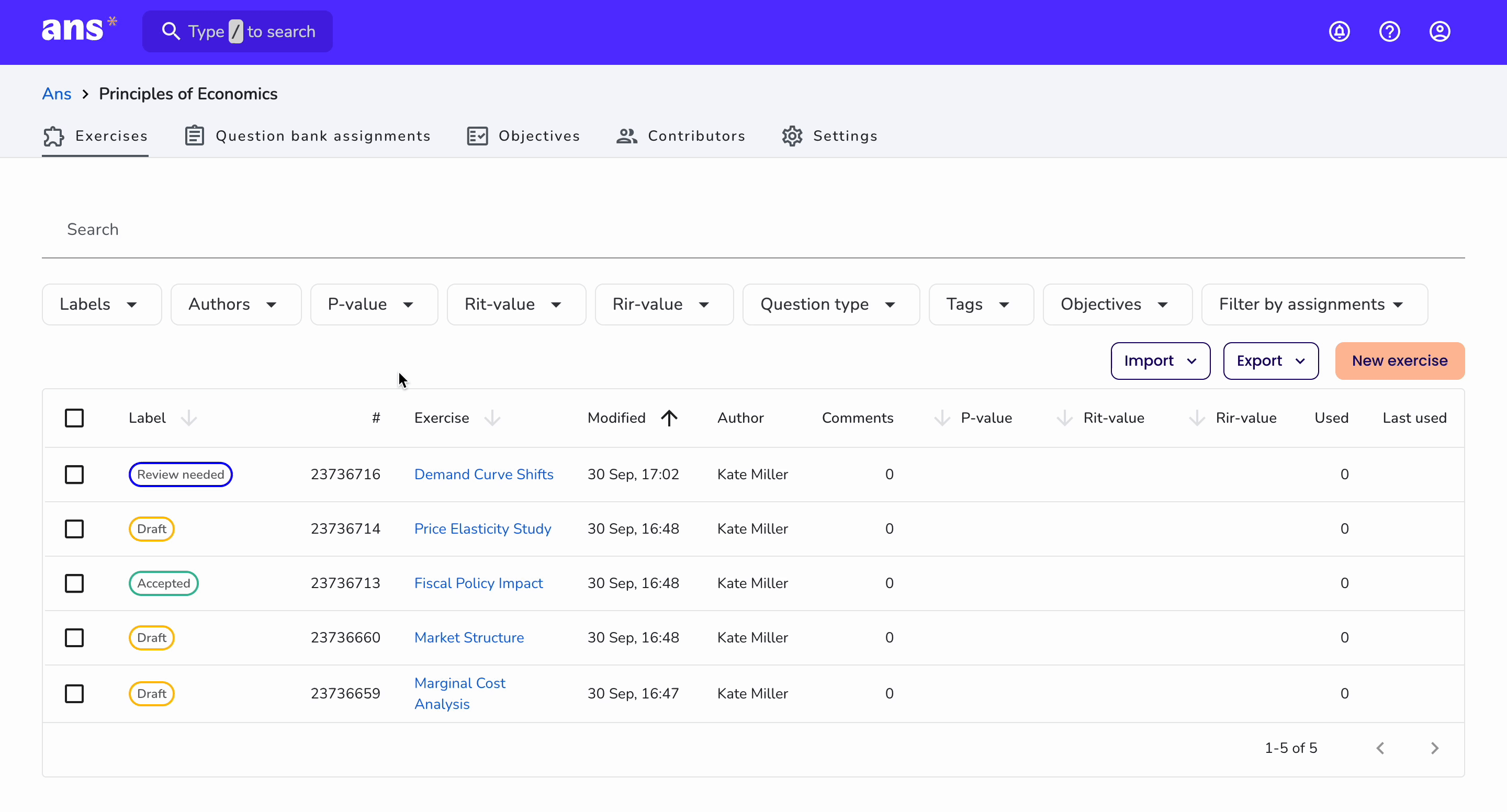Click the Settings gear icon
Viewport: 1507px width, 812px height.
[x=792, y=136]
